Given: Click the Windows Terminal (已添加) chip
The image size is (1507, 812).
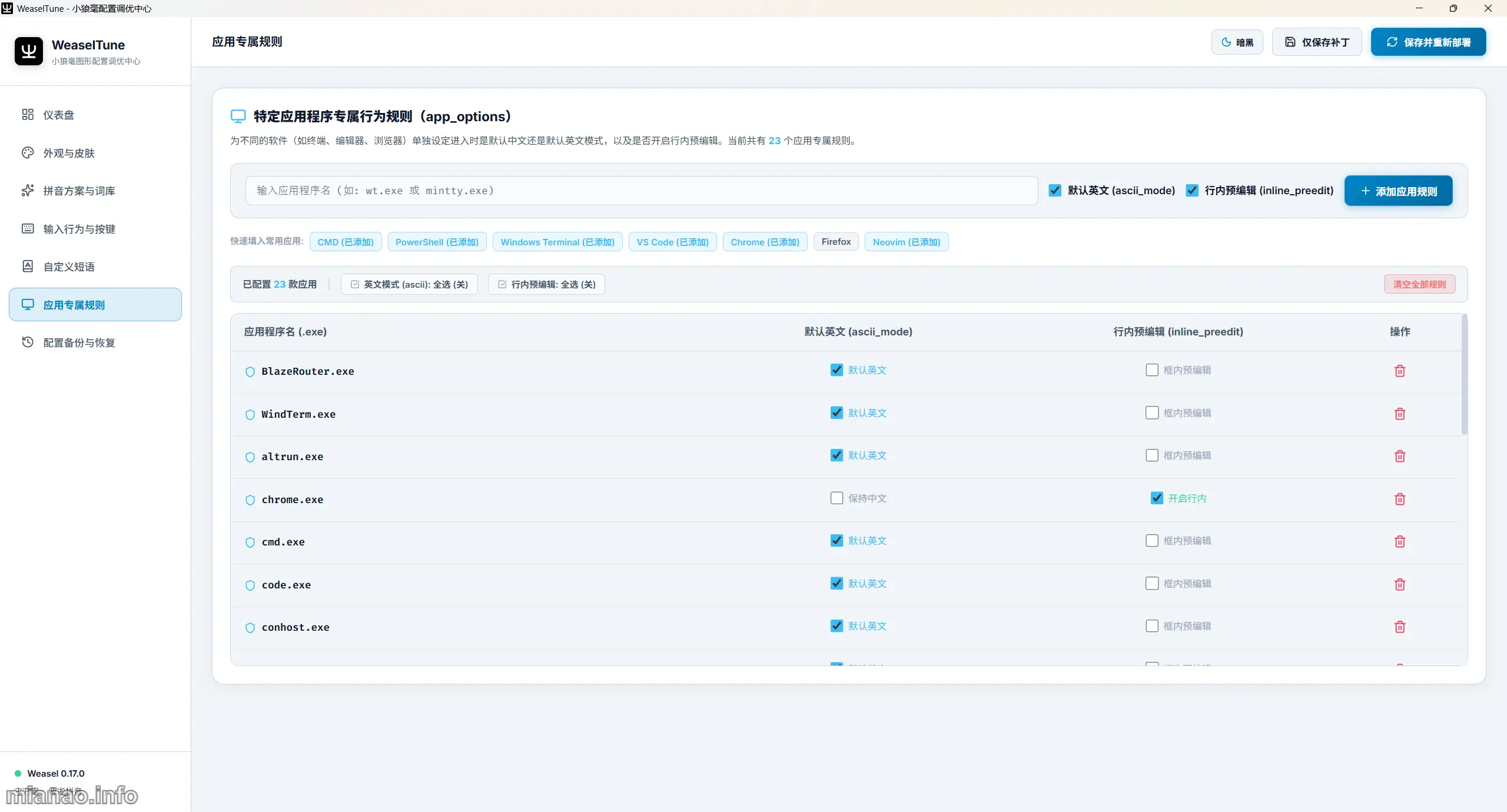Looking at the screenshot, I should (x=557, y=242).
